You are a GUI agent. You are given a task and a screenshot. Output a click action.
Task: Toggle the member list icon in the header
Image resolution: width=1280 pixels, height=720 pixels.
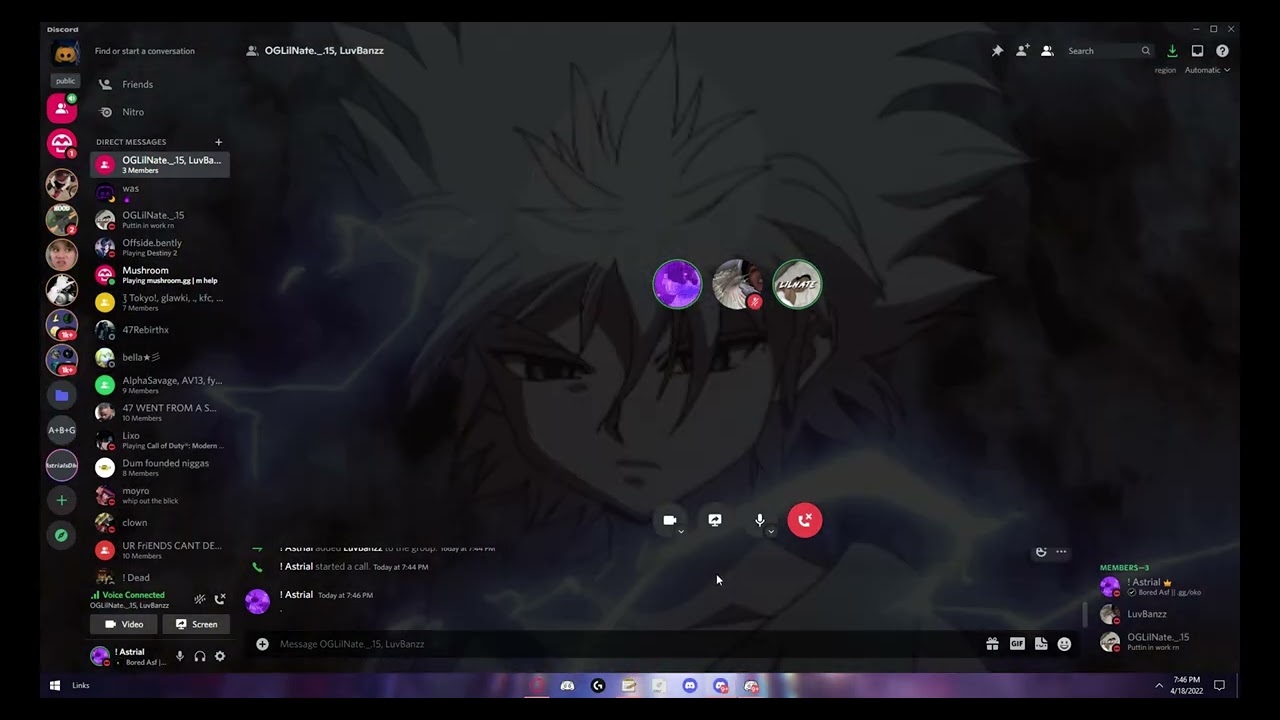tap(1047, 51)
